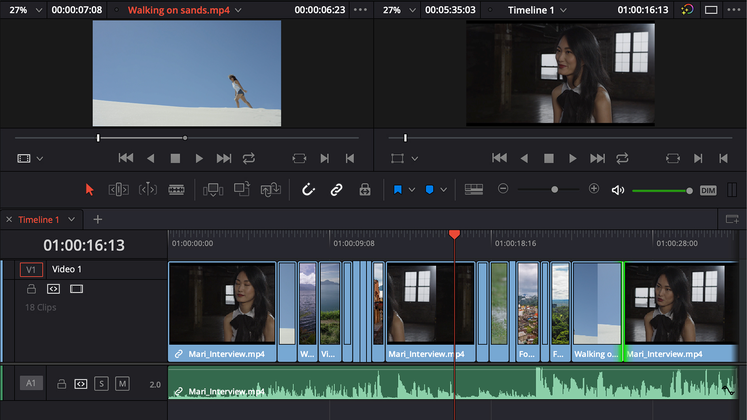Click the V1 track destination button
This screenshot has height=420, width=747.
point(31,269)
